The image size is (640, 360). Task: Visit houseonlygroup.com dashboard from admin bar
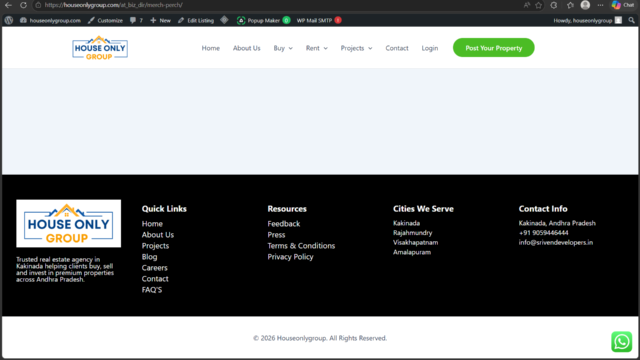[50, 20]
